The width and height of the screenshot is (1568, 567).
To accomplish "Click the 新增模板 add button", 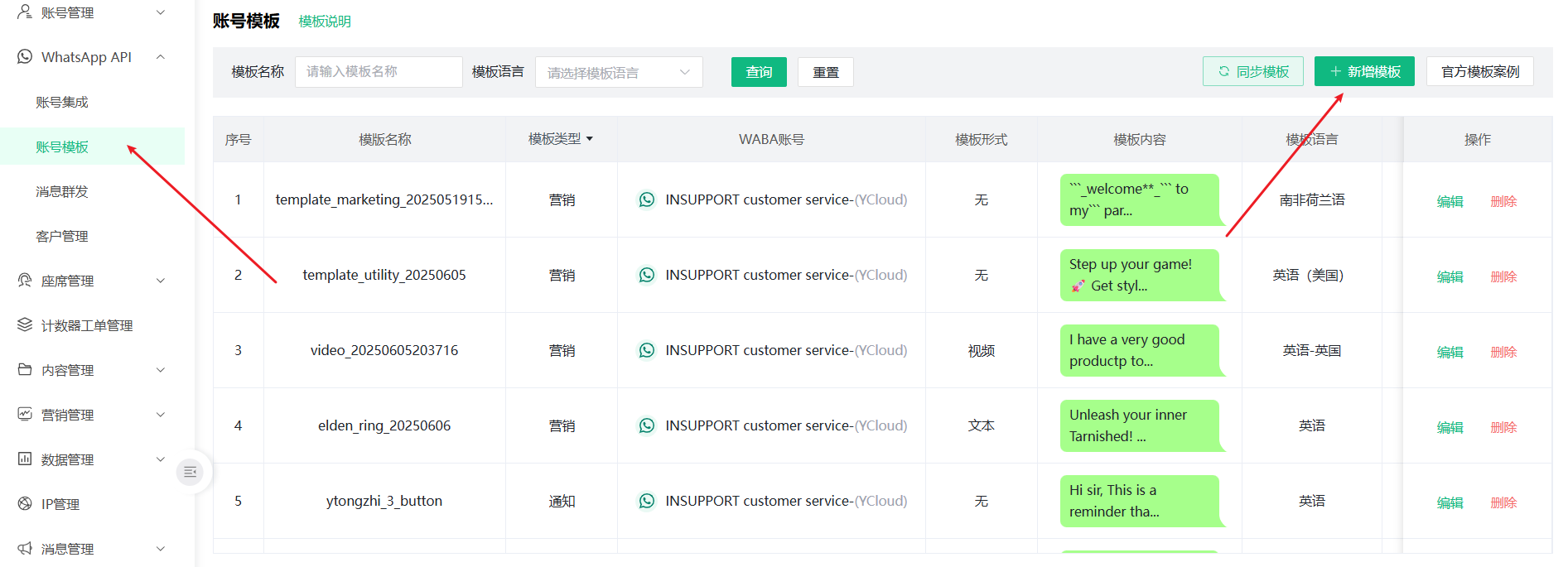I will click(x=1364, y=72).
